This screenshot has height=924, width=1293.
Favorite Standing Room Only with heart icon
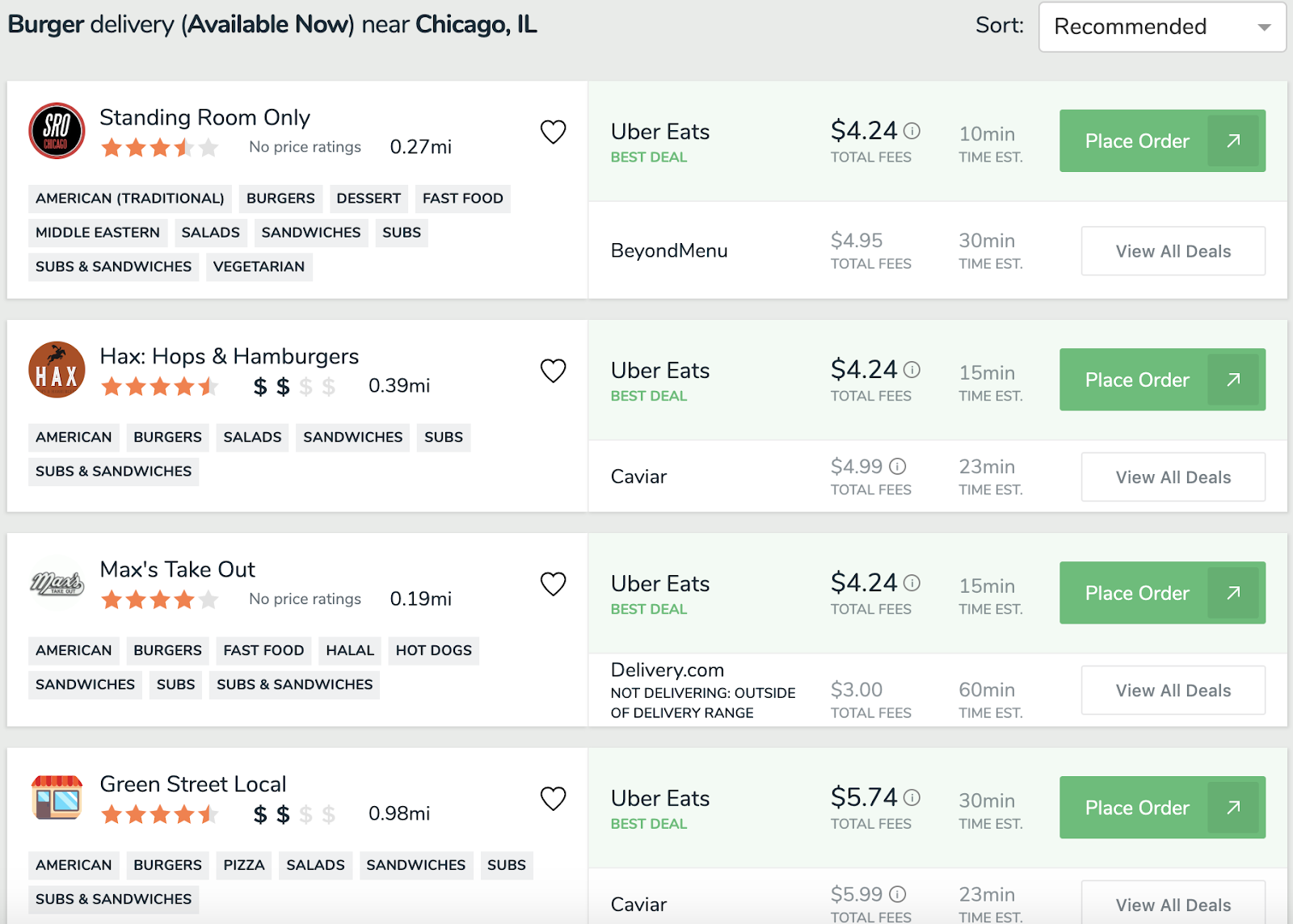coord(553,132)
